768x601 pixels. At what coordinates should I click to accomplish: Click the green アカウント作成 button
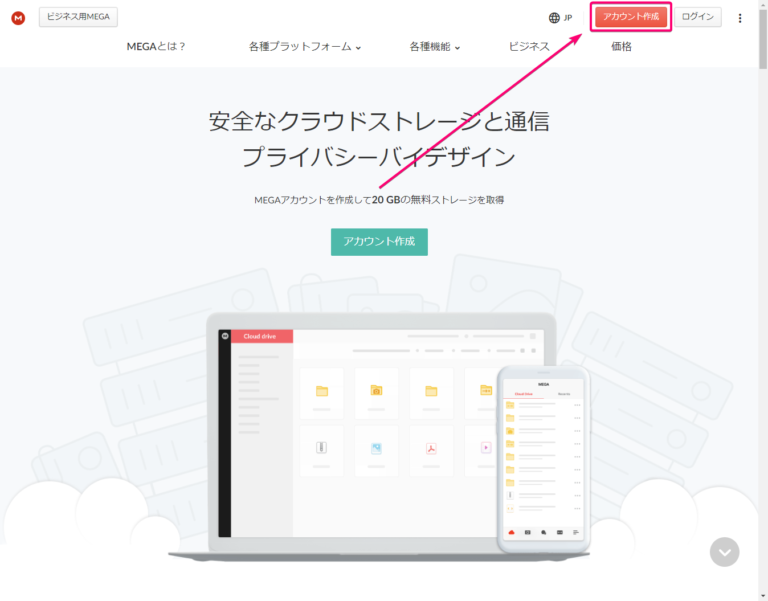379,241
